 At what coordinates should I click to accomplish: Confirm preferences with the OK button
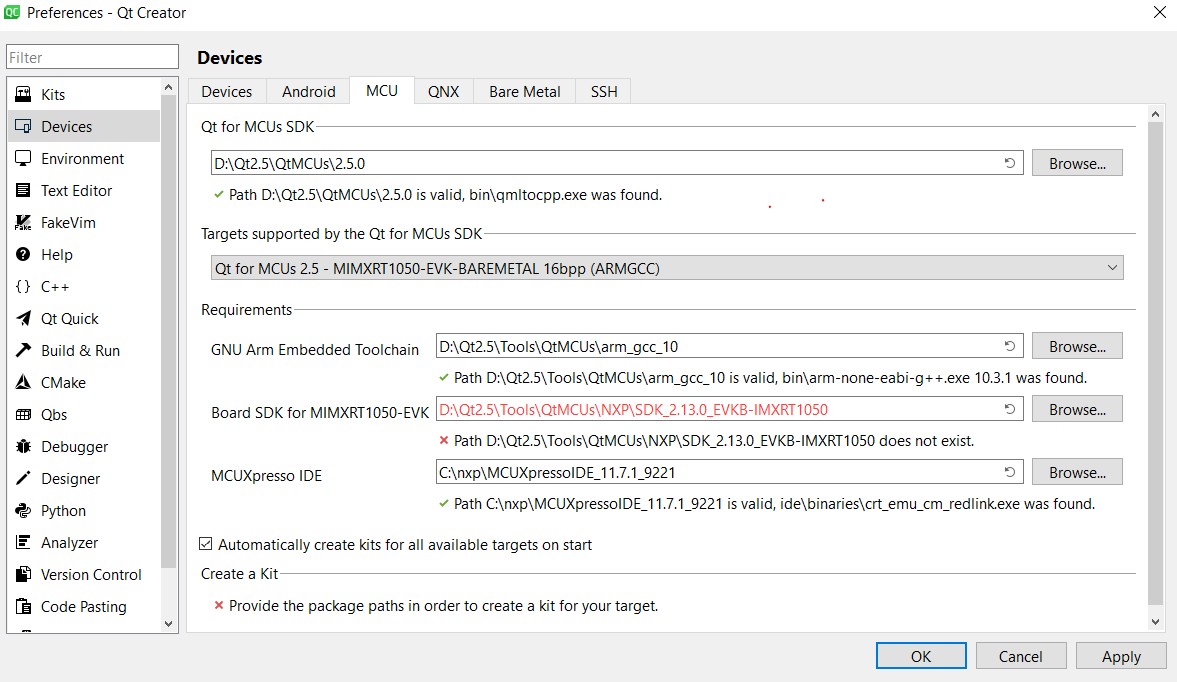tap(921, 656)
